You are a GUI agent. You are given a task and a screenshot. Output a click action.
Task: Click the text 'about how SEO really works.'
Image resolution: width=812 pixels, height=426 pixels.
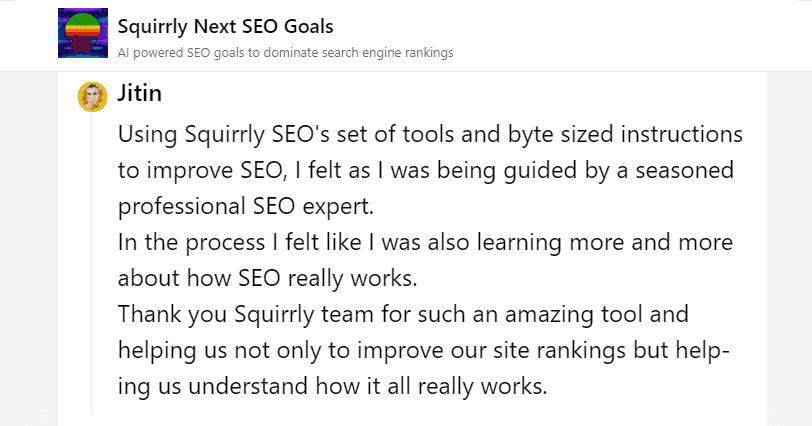click(x=267, y=278)
